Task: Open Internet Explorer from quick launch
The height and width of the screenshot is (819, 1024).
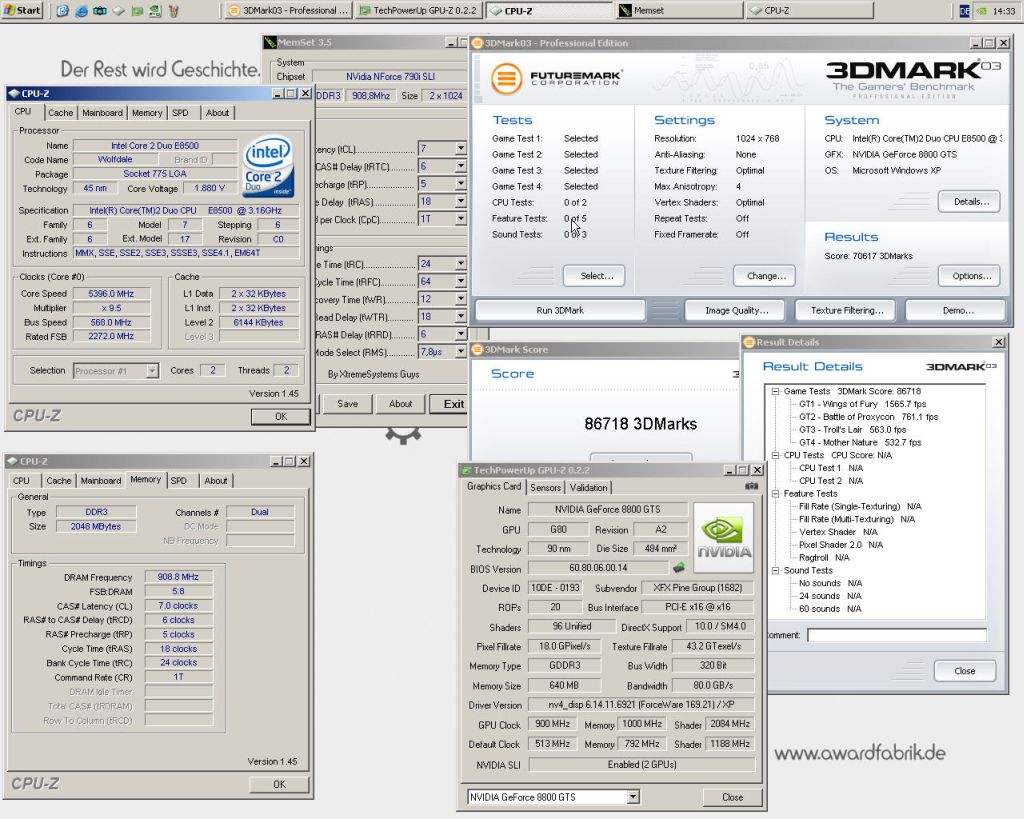Action: pyautogui.click(x=81, y=10)
